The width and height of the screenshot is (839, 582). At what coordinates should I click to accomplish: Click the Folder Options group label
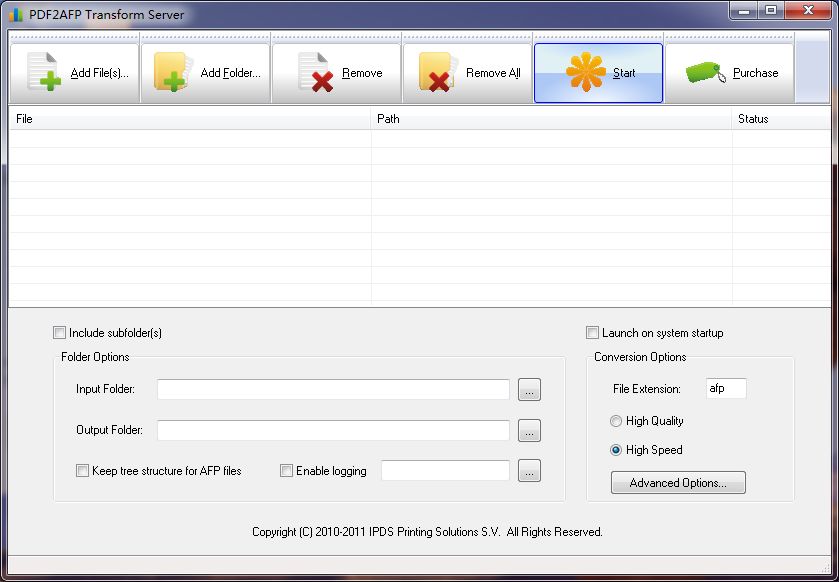coord(95,357)
